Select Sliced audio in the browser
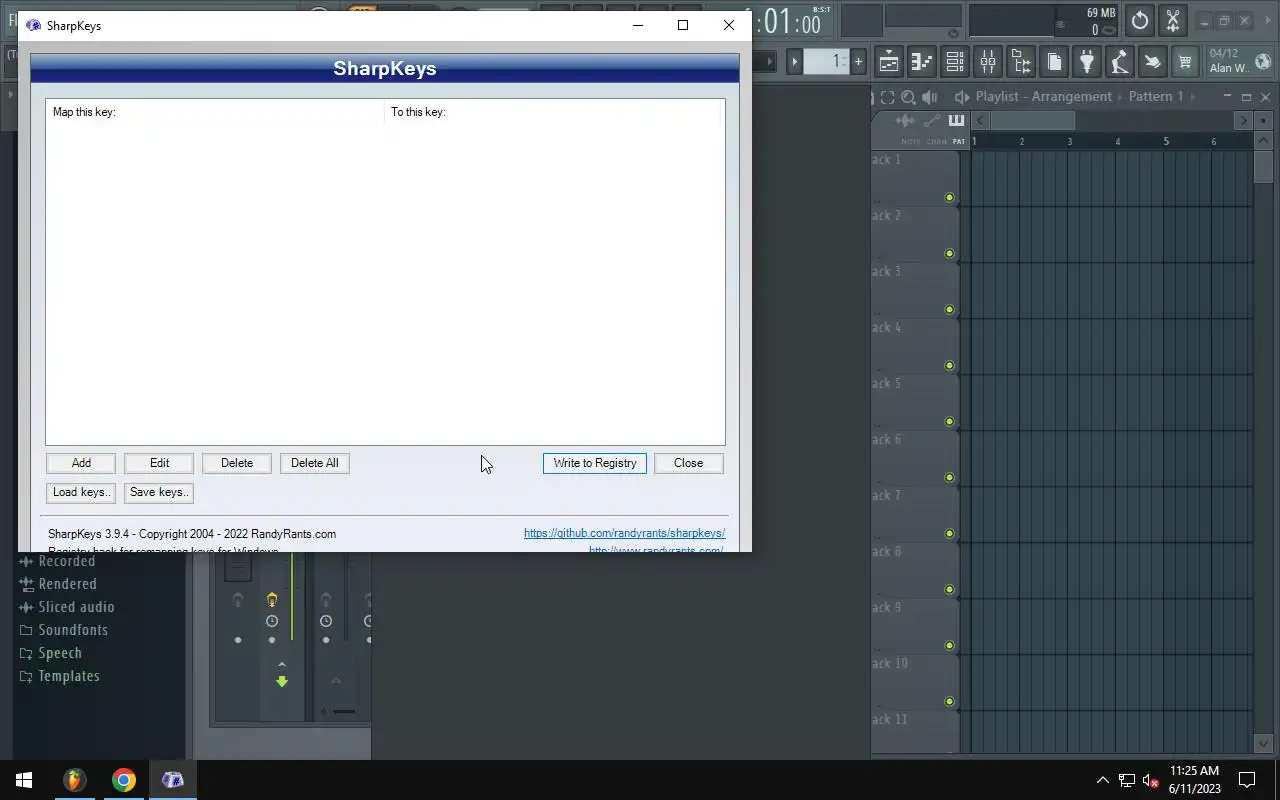This screenshot has height=800, width=1280. [77, 607]
